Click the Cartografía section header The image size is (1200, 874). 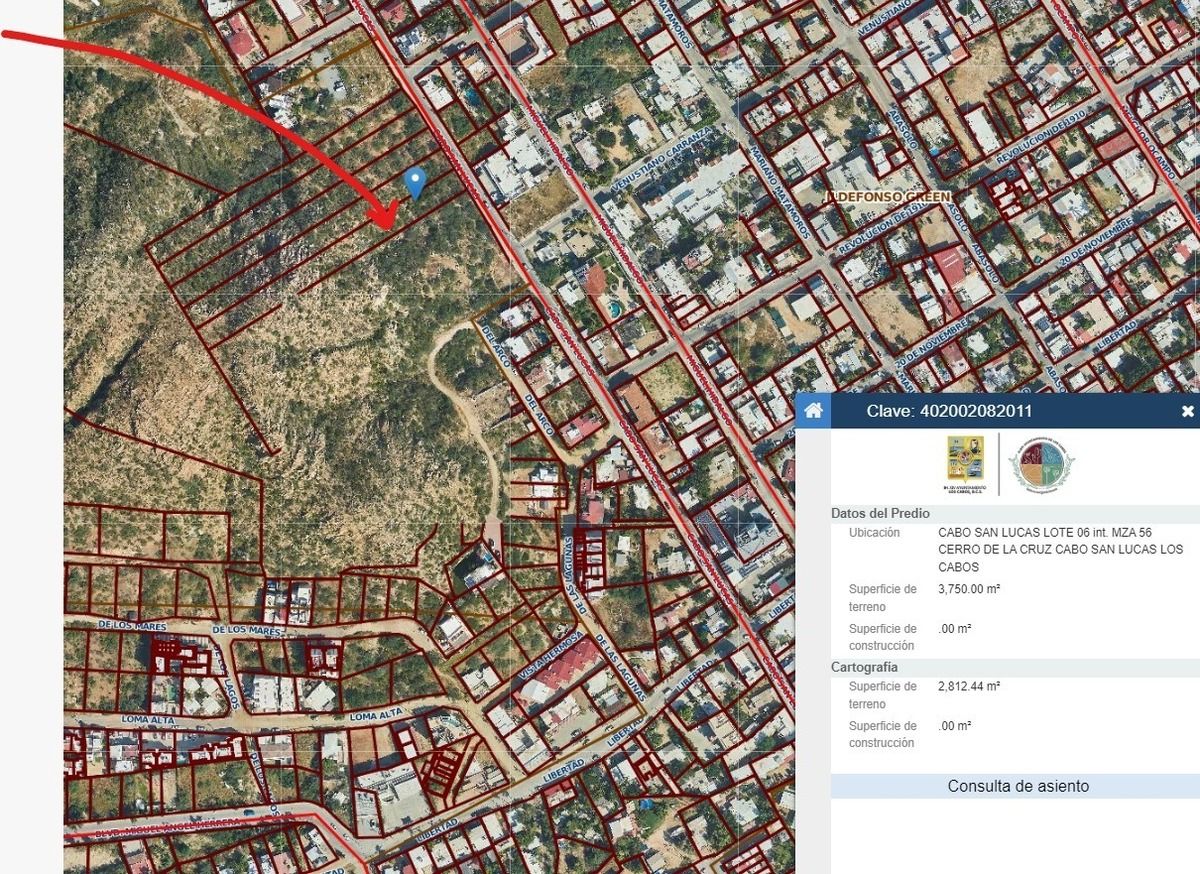(864, 667)
